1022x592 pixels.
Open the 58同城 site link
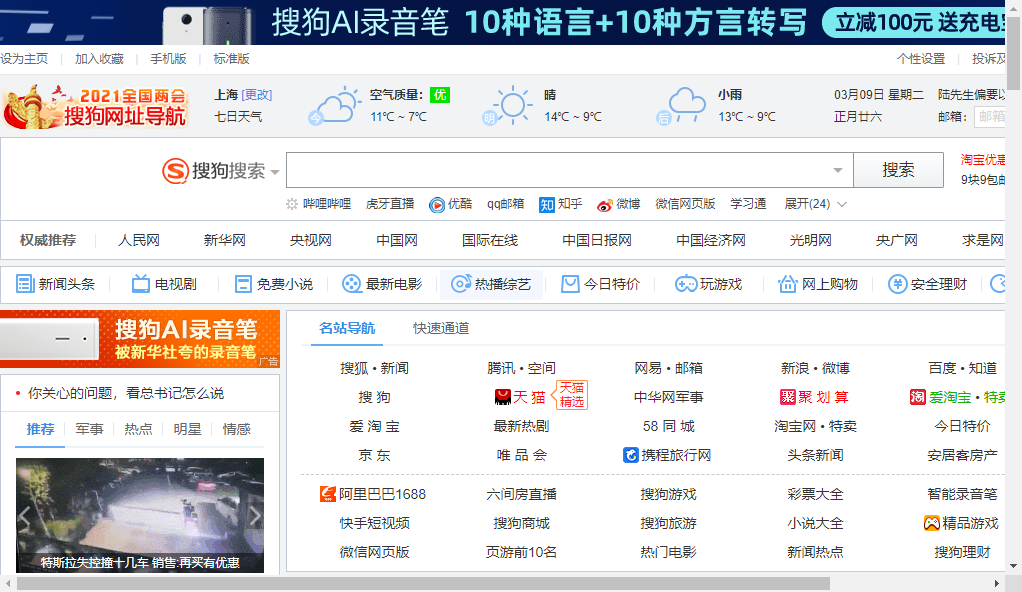coord(669,426)
